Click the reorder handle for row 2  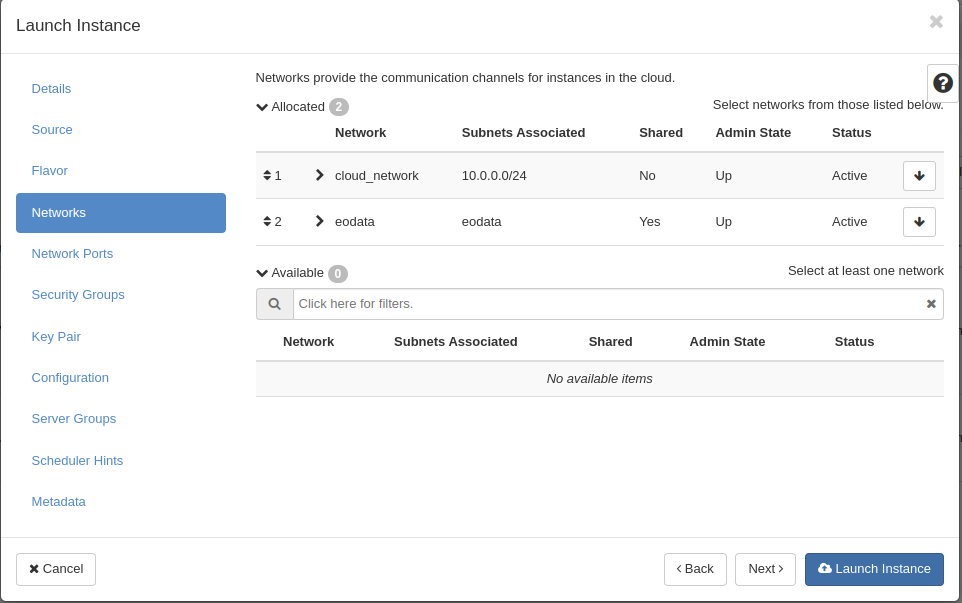(267, 221)
